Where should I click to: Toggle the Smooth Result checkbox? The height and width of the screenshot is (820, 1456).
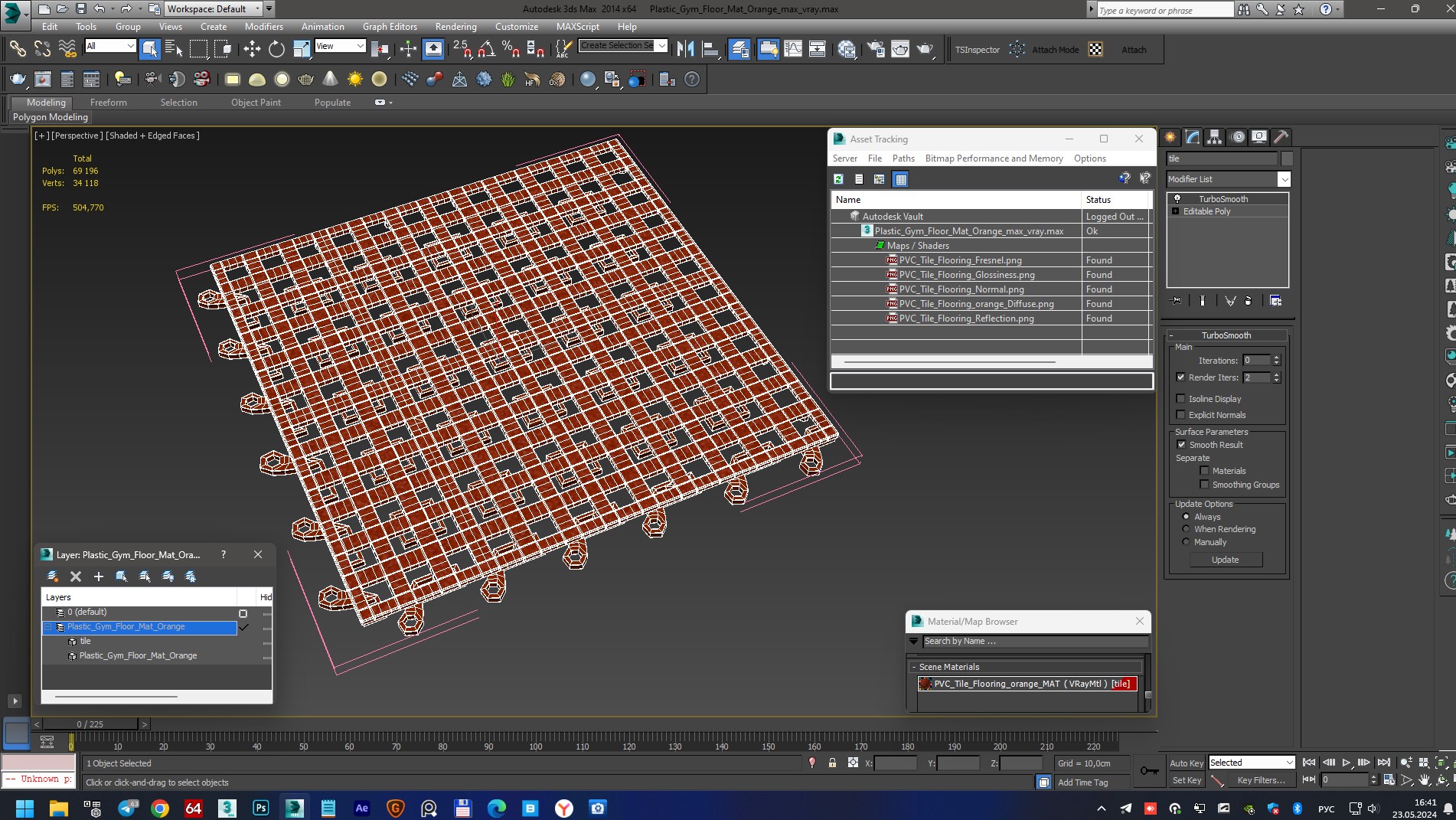click(x=1180, y=445)
